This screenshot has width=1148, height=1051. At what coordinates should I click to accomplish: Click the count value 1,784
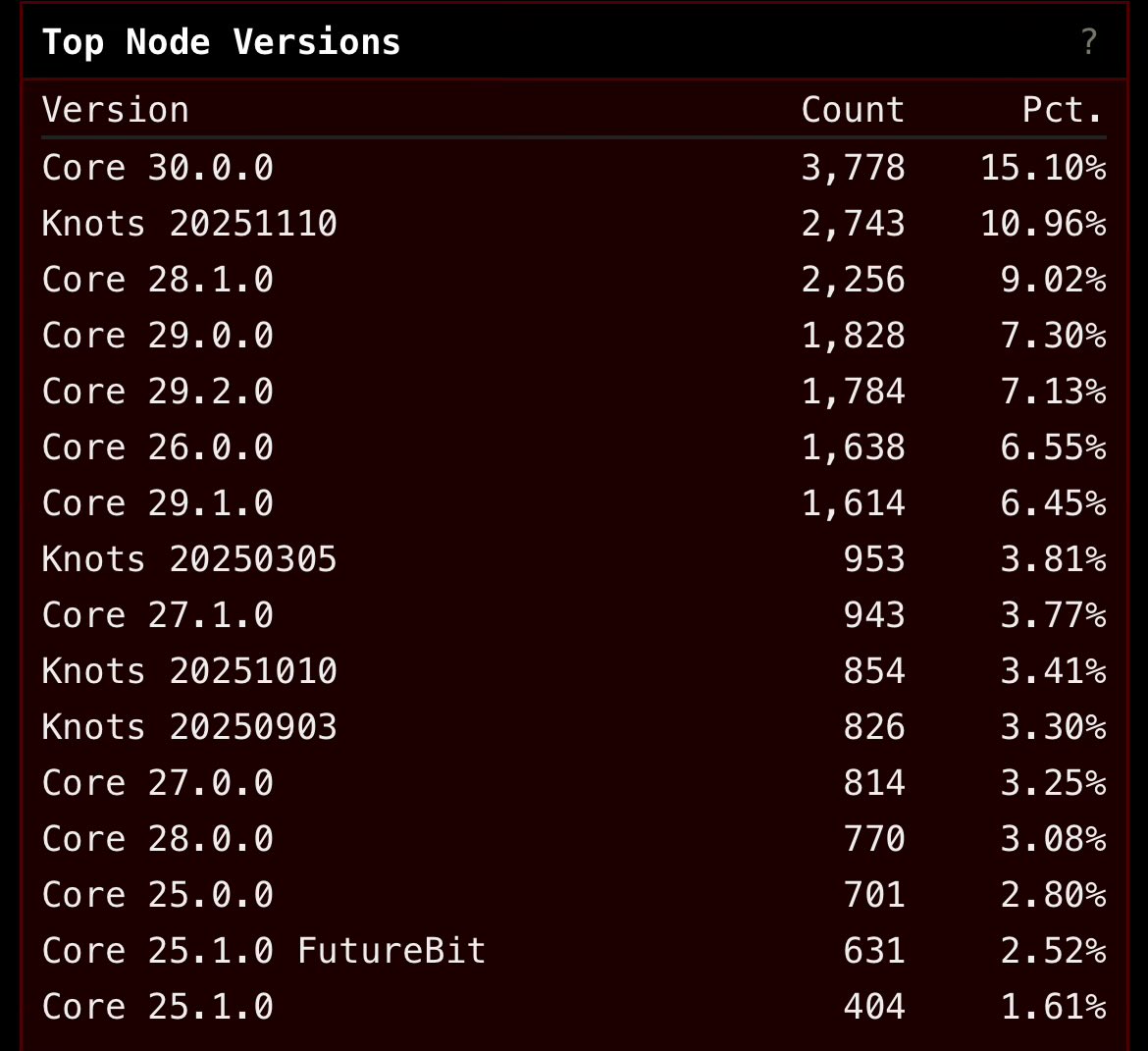853,392
